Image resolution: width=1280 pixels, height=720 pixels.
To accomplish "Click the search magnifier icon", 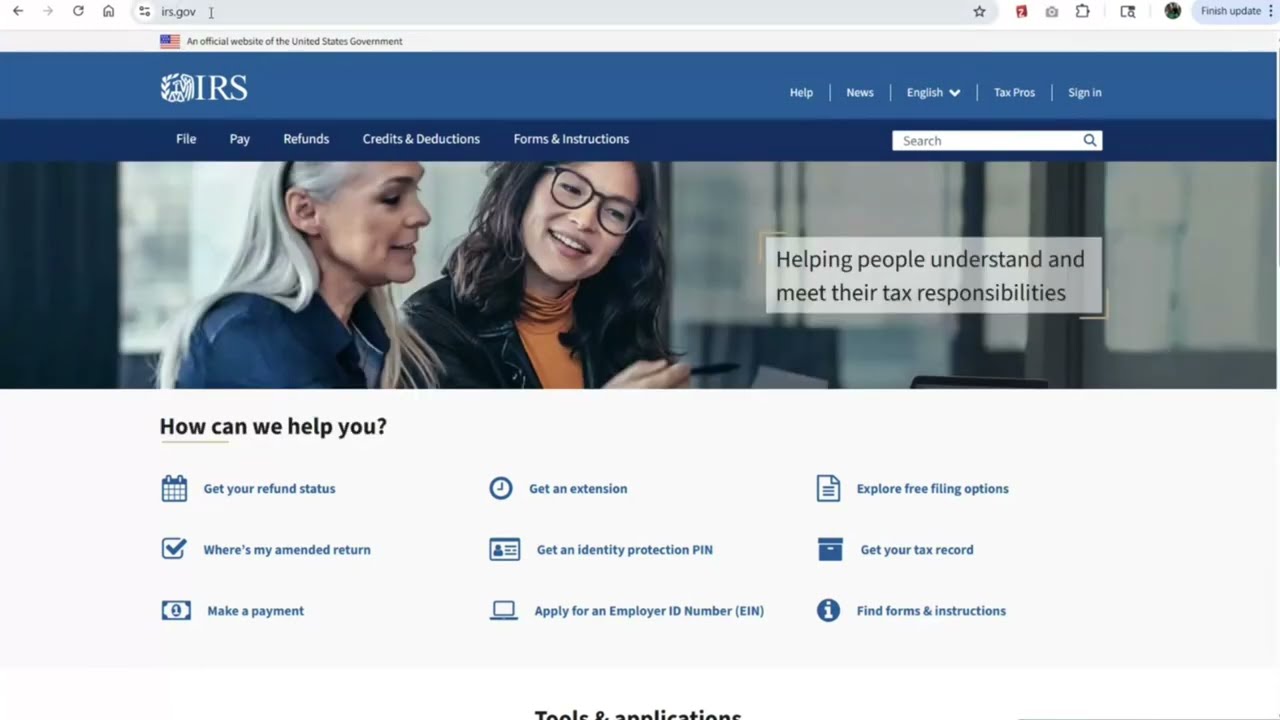I will 1090,140.
